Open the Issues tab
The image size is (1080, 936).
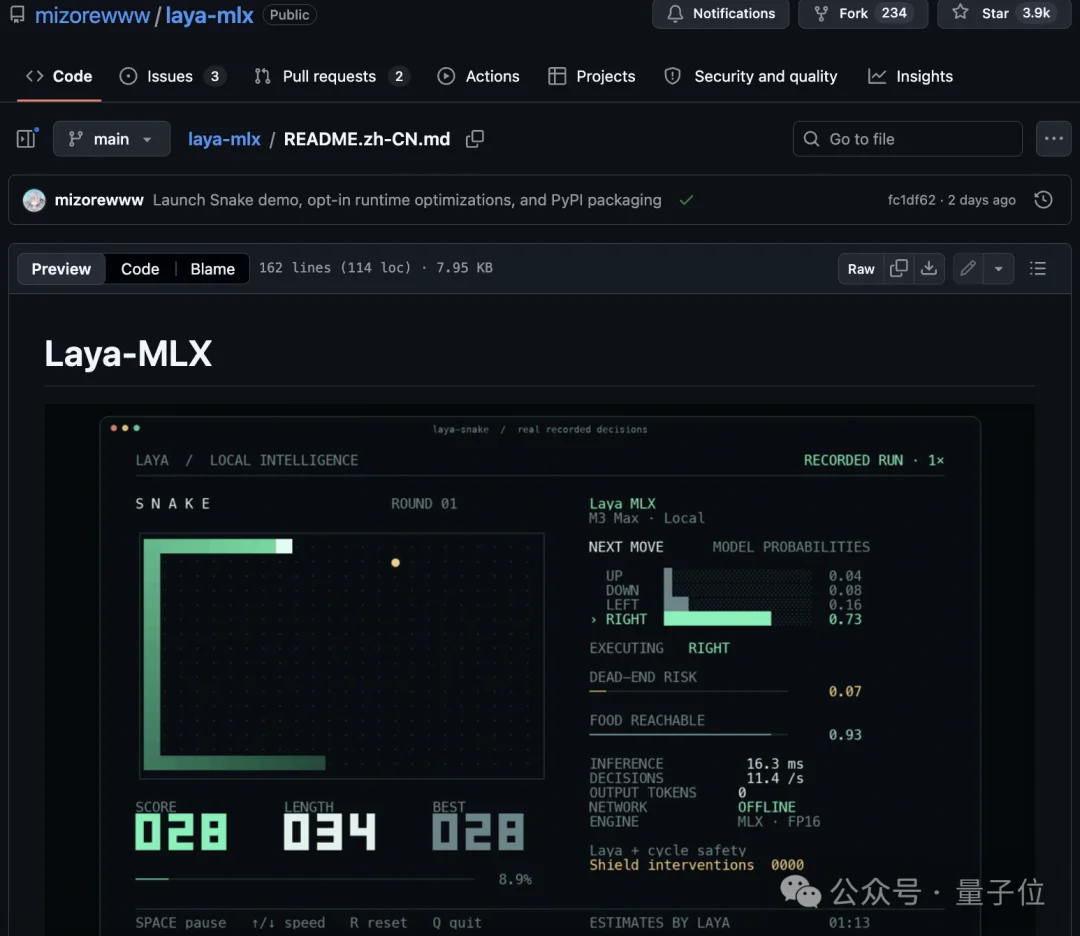[x=172, y=76]
